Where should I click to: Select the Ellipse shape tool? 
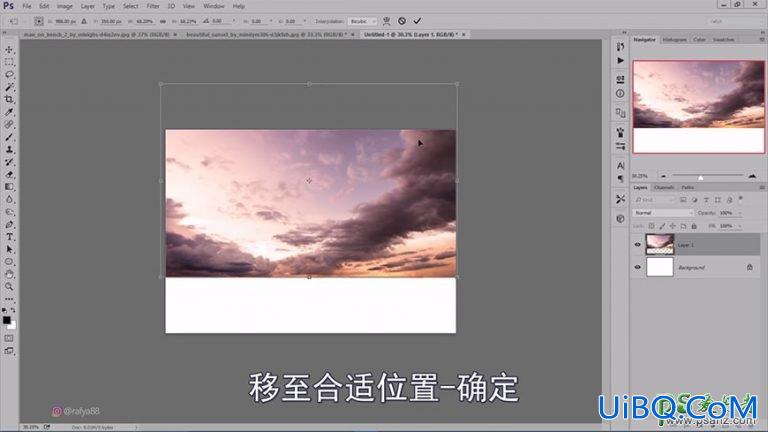coord(9,262)
